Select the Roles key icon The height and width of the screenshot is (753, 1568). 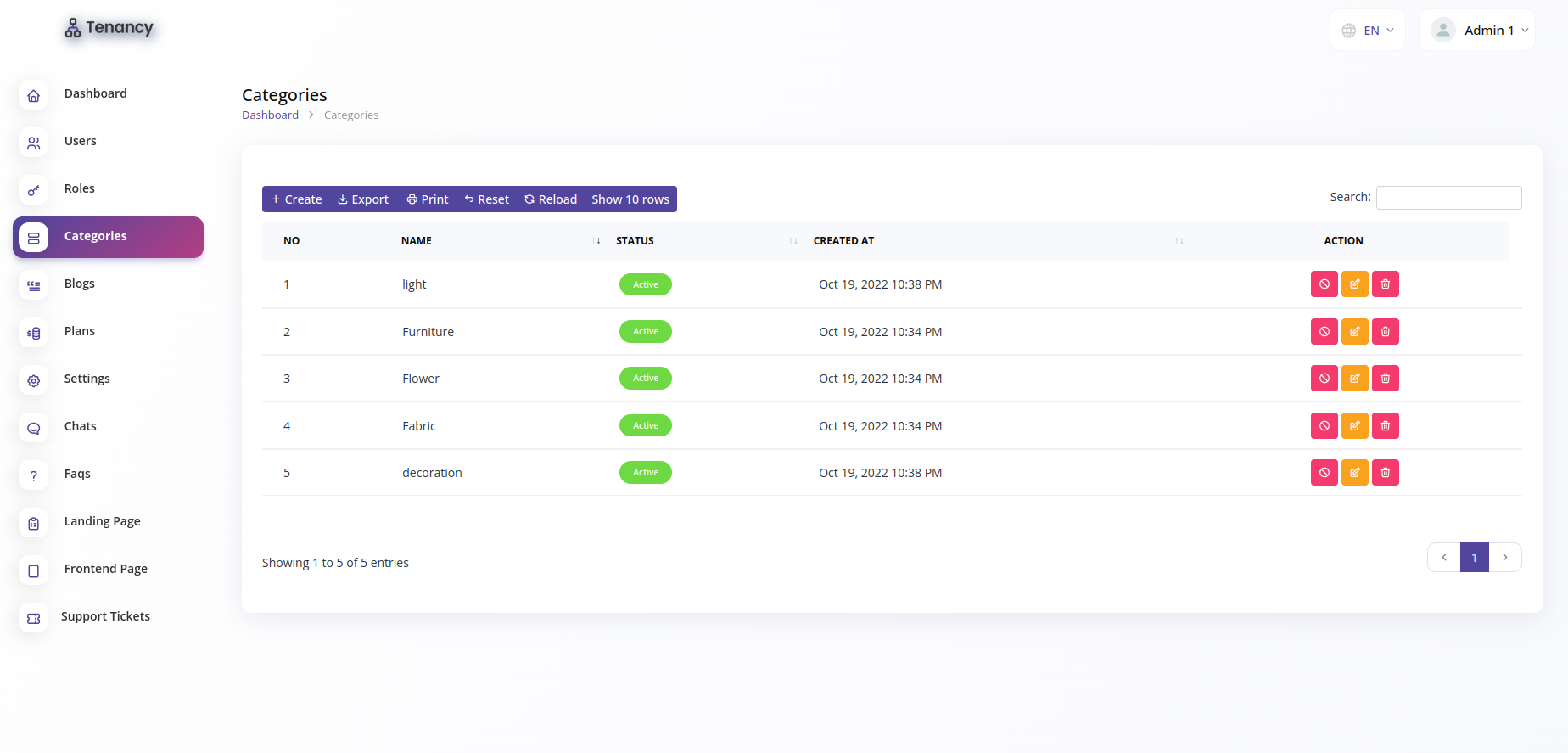click(34, 190)
